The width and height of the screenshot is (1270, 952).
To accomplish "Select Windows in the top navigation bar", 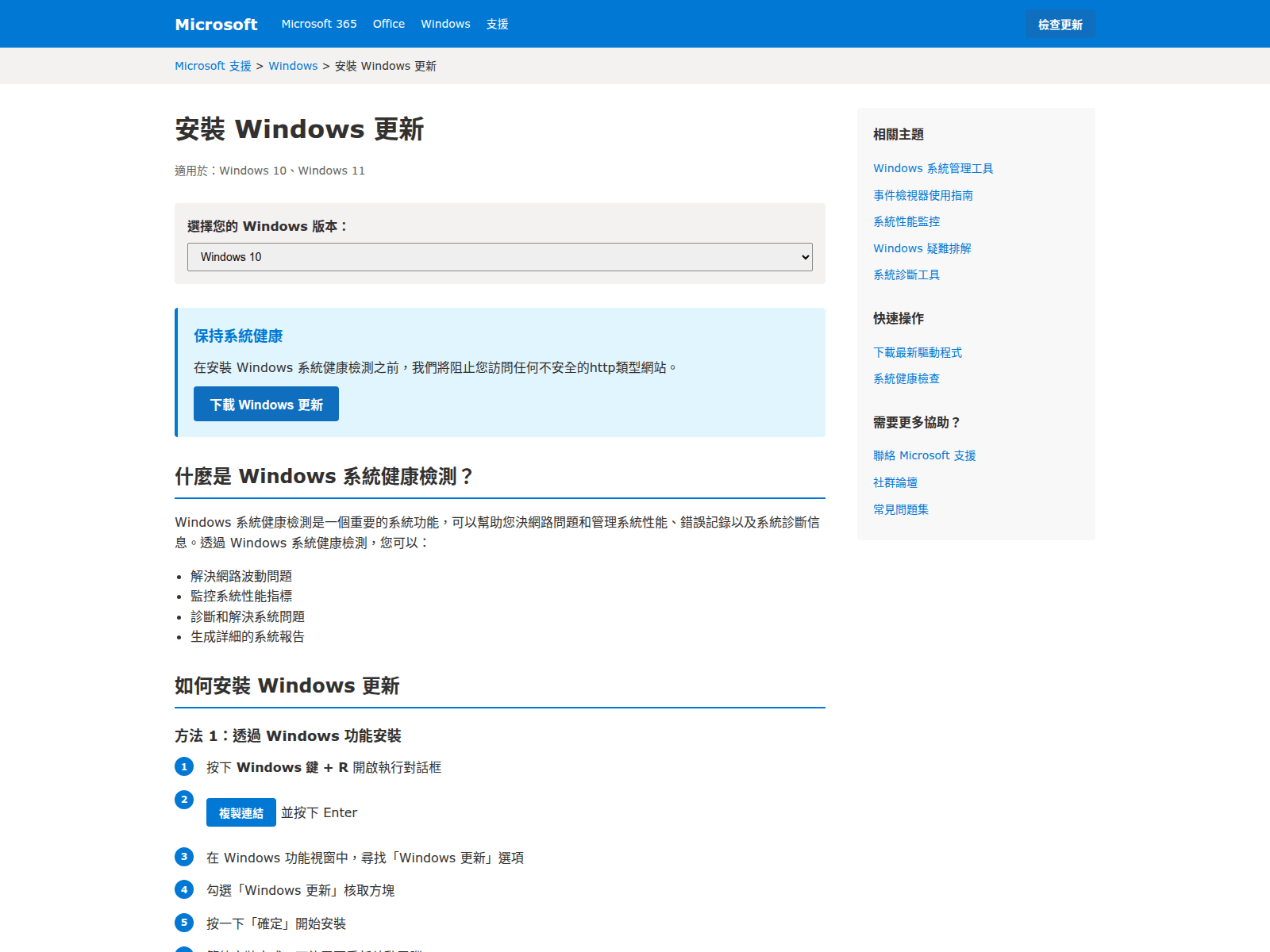I will (445, 24).
